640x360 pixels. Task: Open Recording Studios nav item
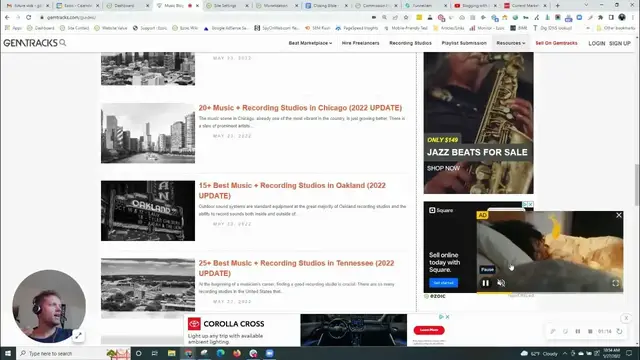pos(410,43)
